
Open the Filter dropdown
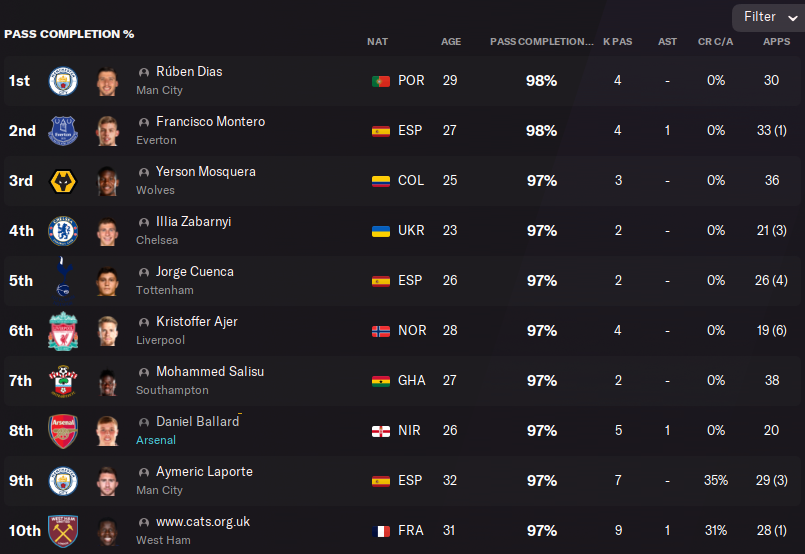point(767,17)
